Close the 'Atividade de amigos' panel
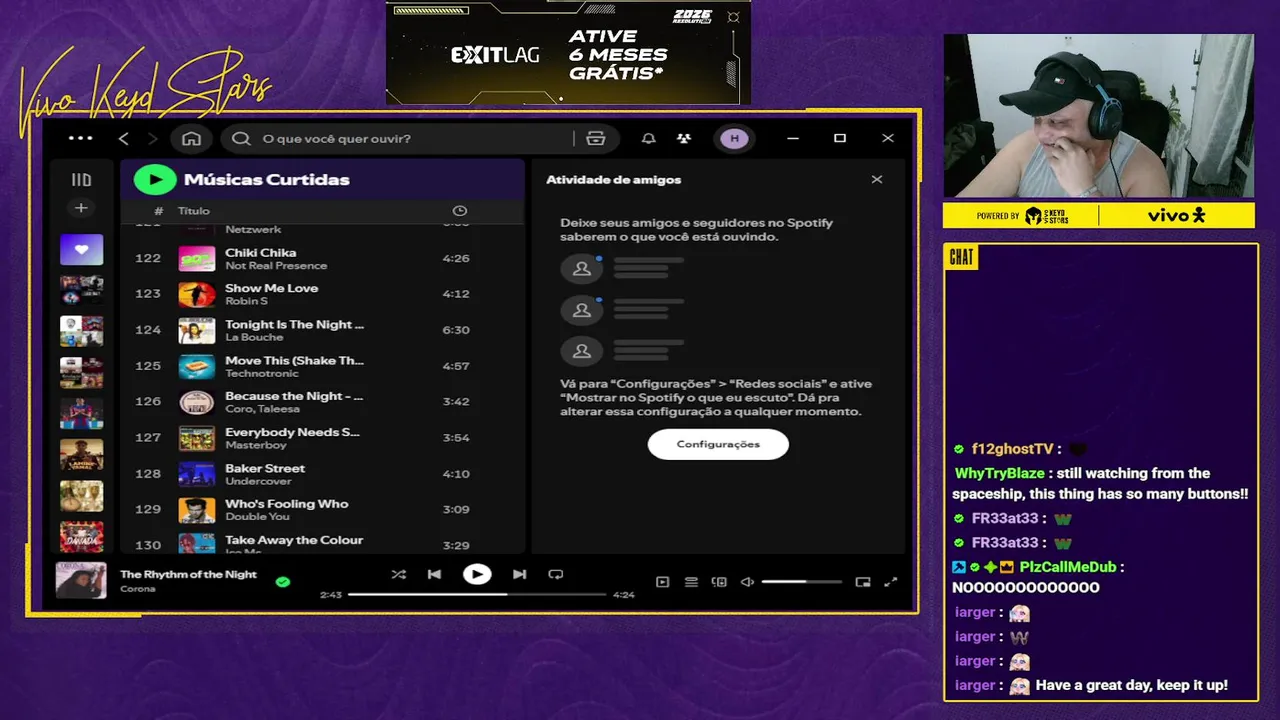1280x720 pixels. (877, 179)
